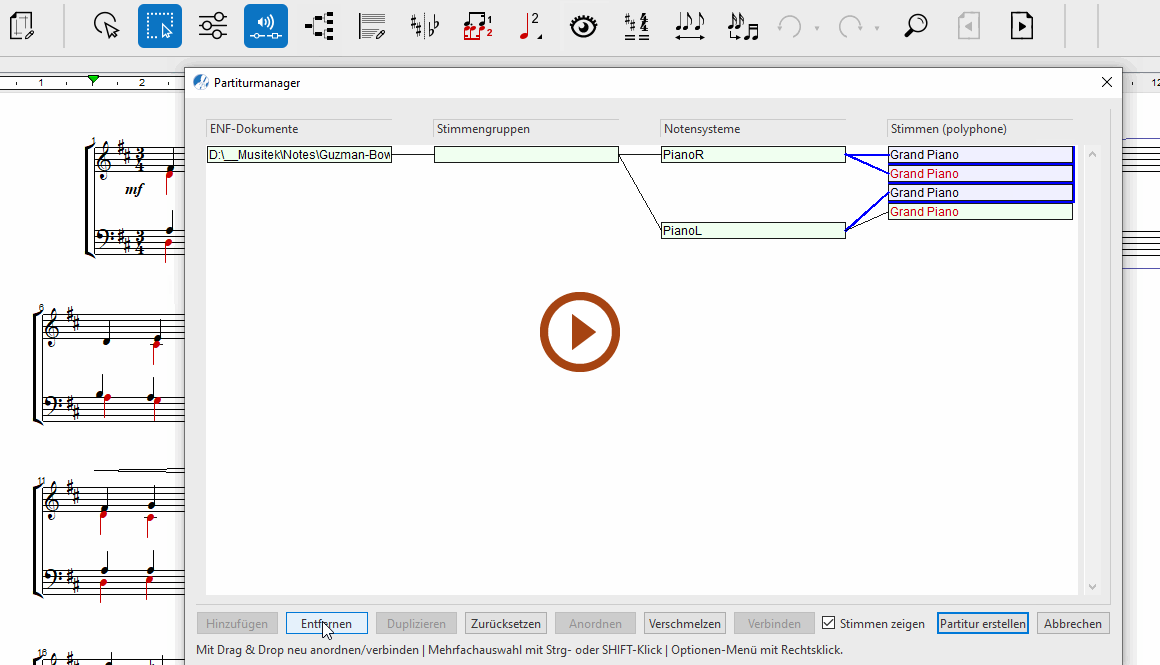Screen dimensions: 1160x665
Task: Open the undo history dropdown arrow
Action: point(817,28)
